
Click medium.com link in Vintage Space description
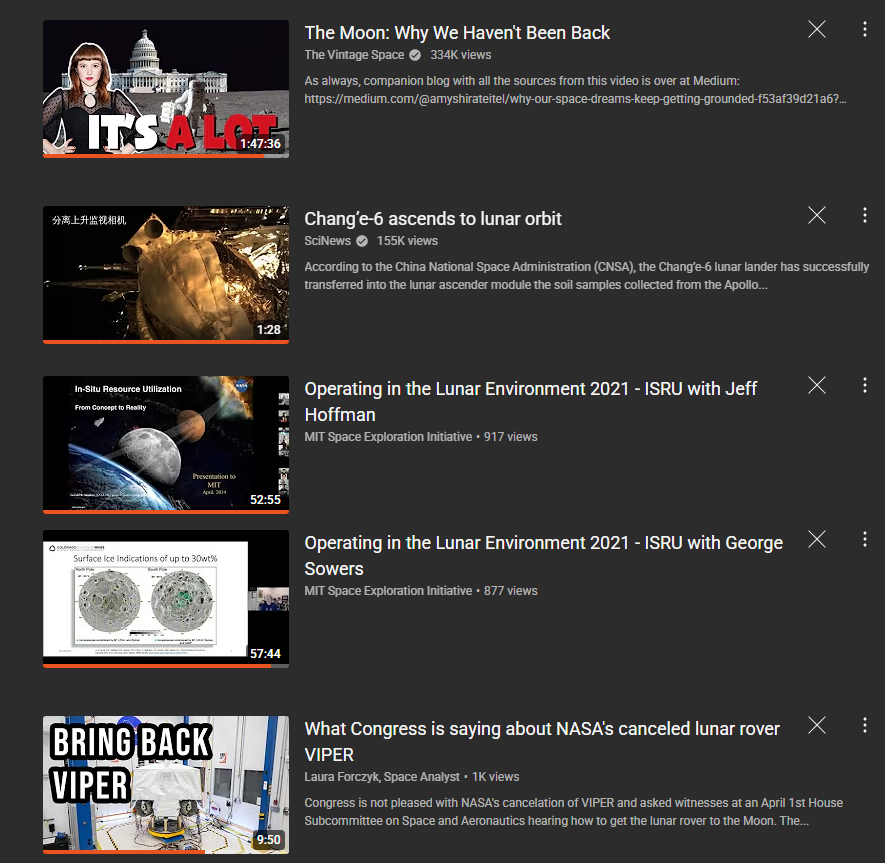click(575, 99)
